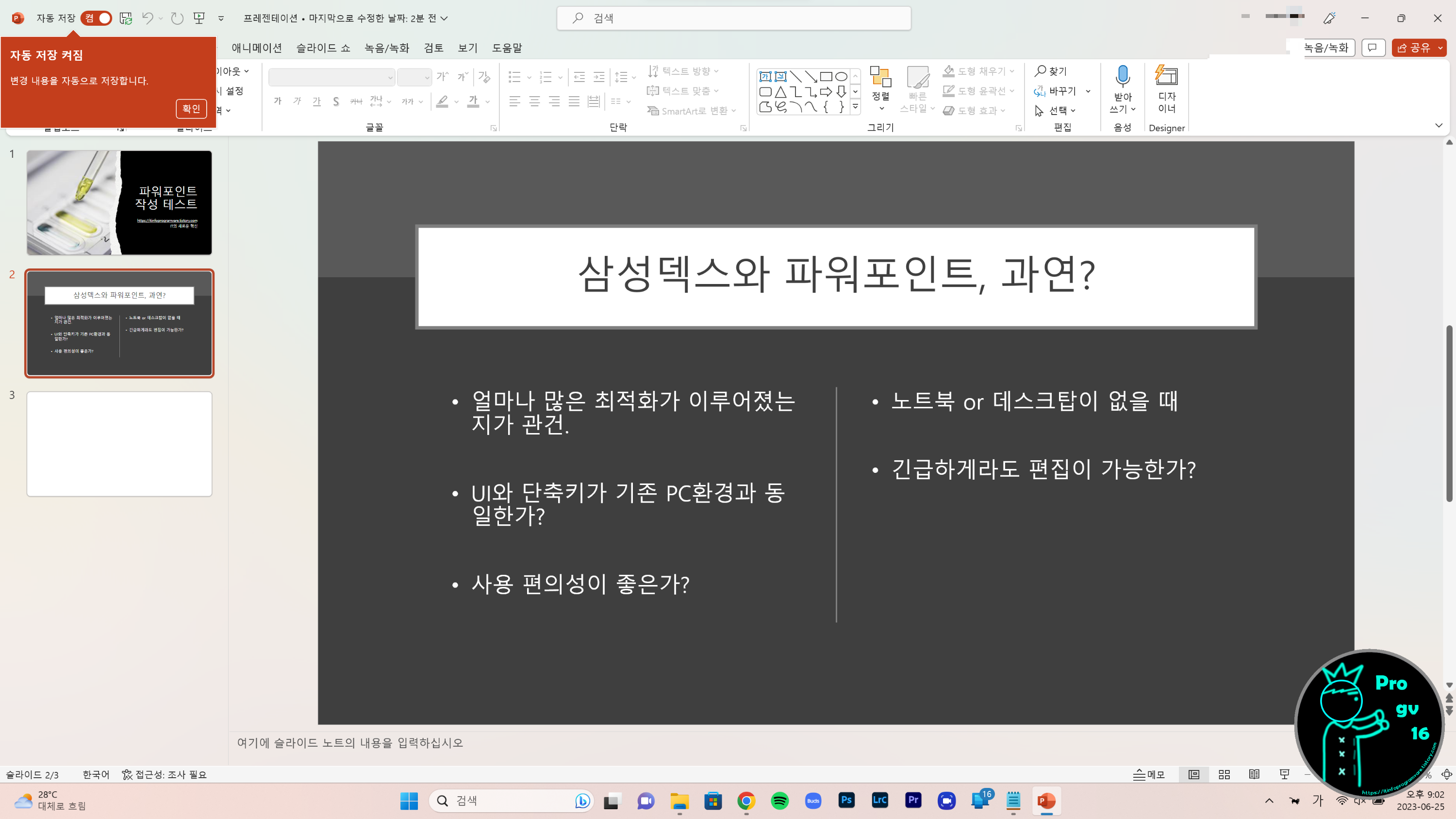Click 확인 in the autosave popup
This screenshot has width=1456, height=819.
tap(191, 109)
